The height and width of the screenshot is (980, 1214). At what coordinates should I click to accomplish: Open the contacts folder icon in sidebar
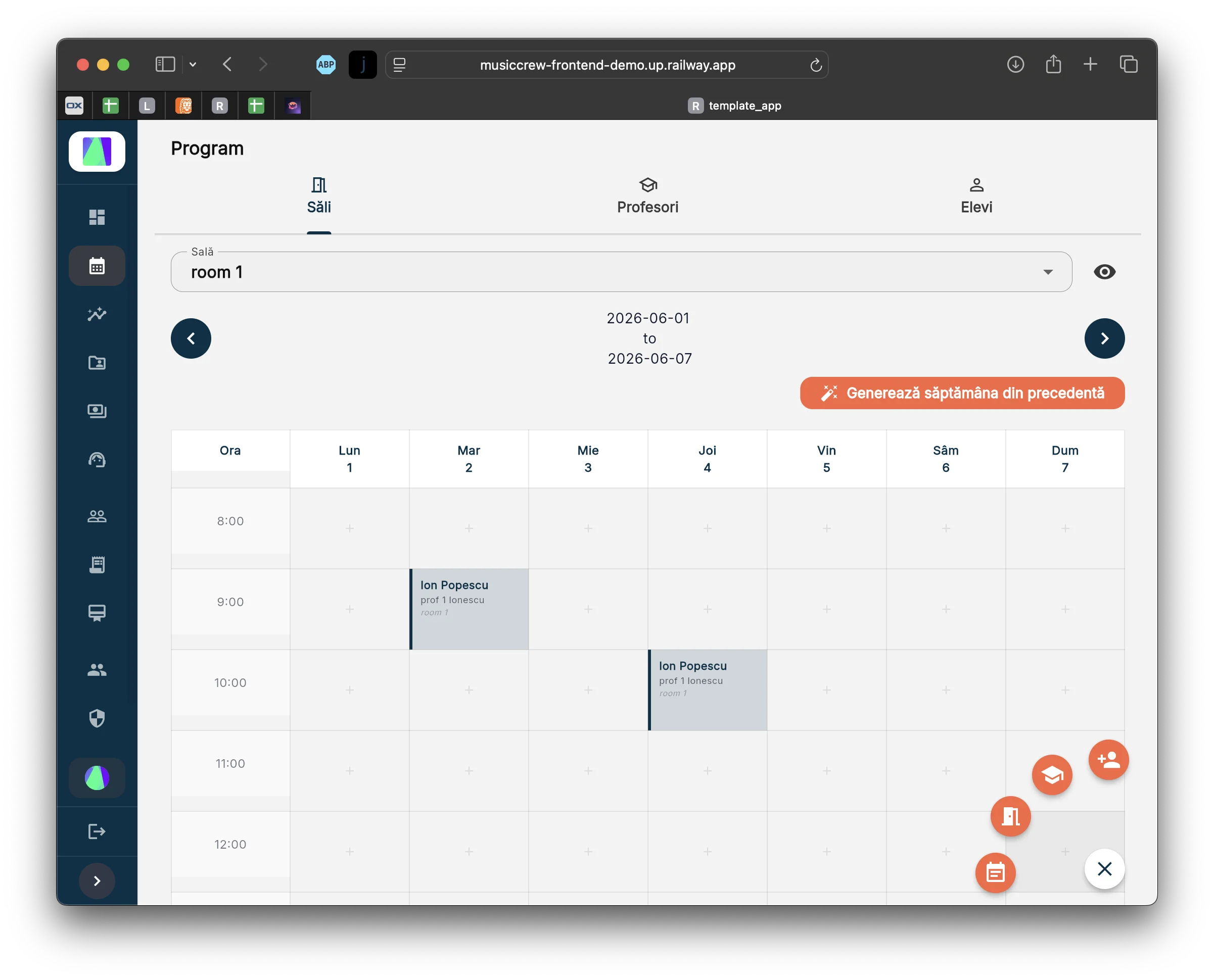(97, 362)
